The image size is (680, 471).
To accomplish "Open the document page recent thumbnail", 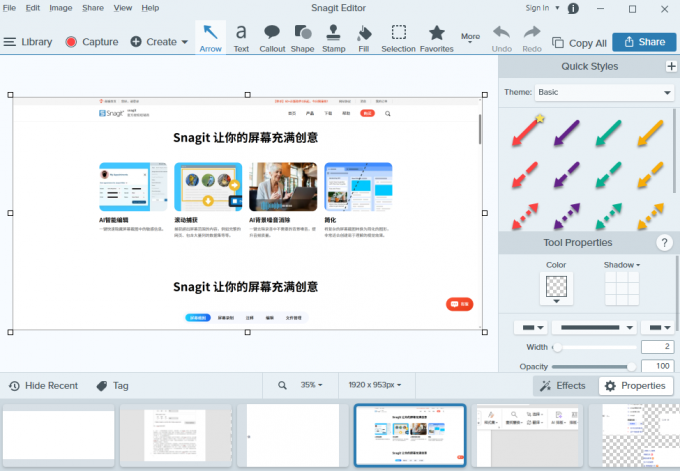I will click(176, 435).
